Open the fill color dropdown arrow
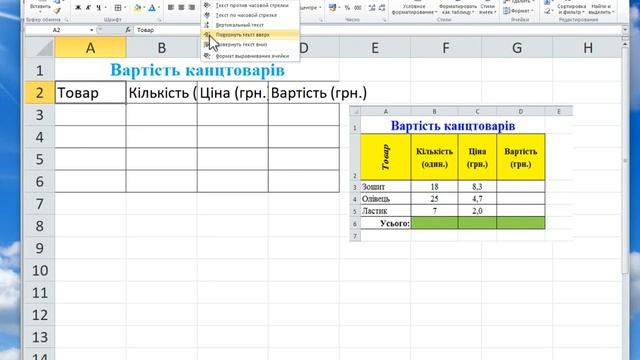The height and width of the screenshot is (360, 640). (144, 7)
